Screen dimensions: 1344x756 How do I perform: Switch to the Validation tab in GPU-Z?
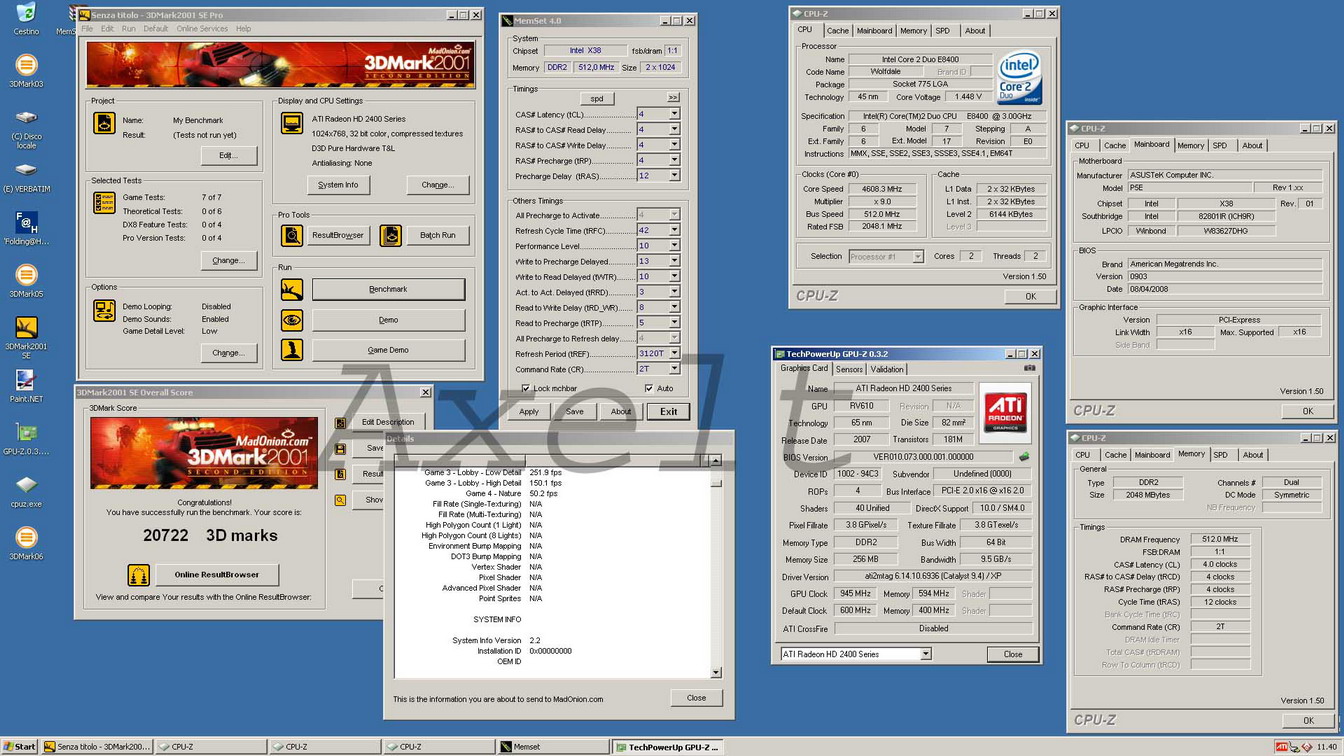pos(886,369)
